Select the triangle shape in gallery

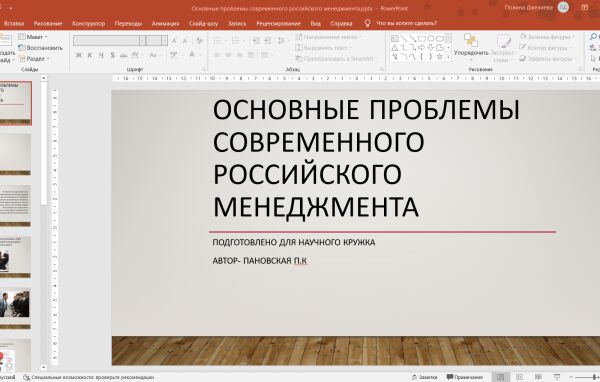point(395,47)
